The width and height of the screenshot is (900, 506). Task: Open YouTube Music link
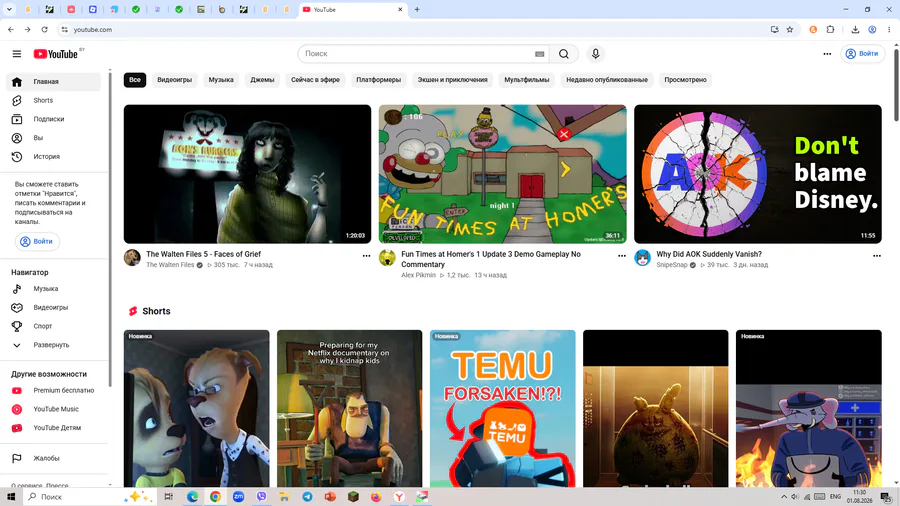pyautogui.click(x=53, y=409)
